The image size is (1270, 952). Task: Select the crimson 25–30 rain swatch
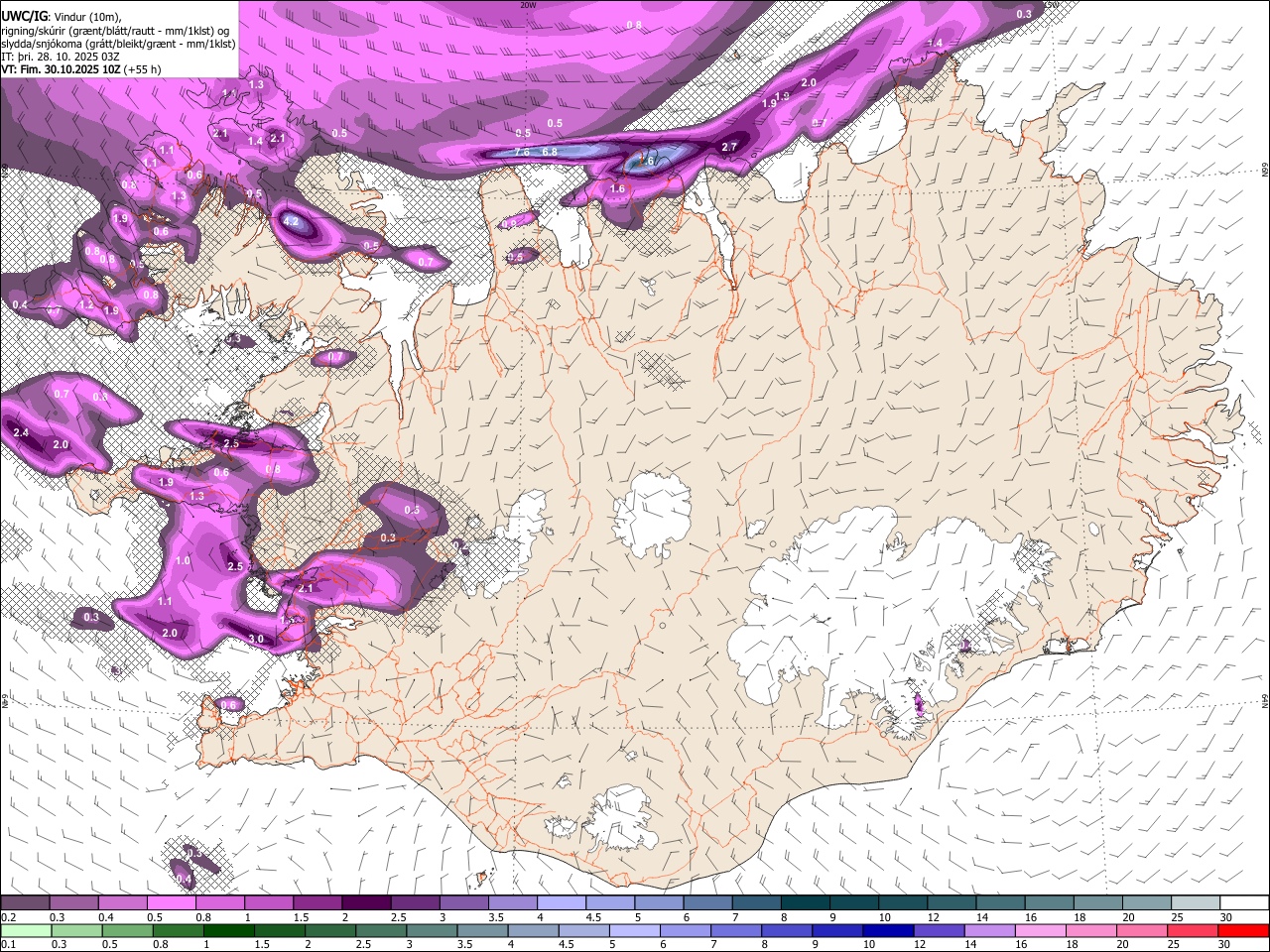pyautogui.click(x=1194, y=931)
